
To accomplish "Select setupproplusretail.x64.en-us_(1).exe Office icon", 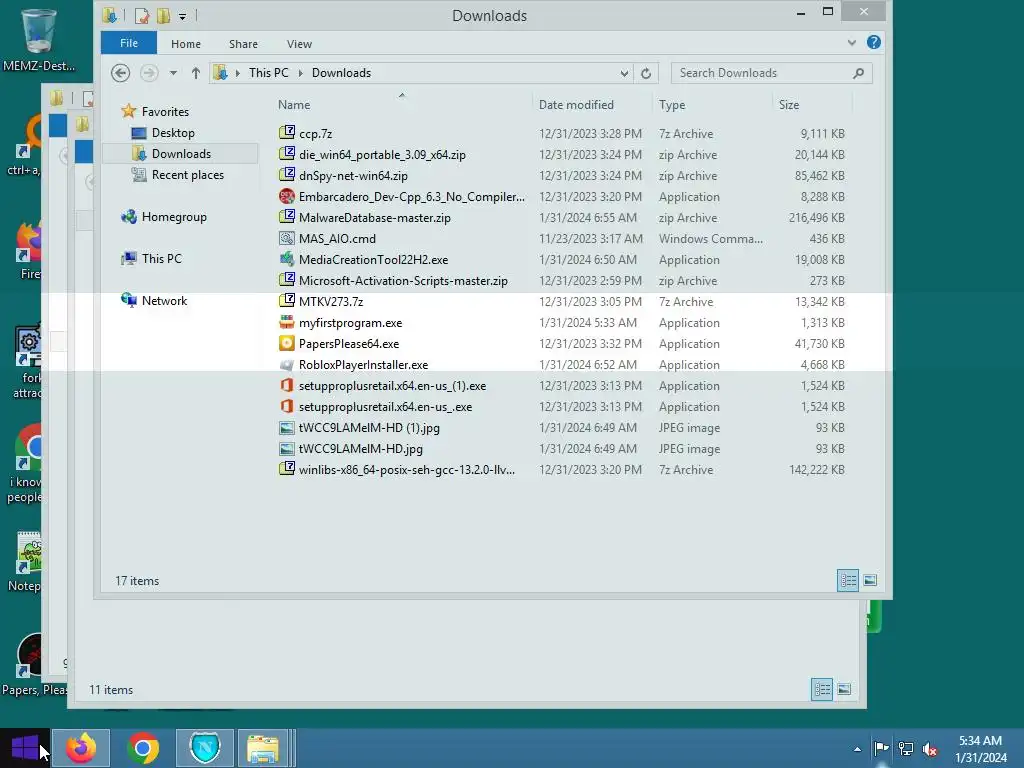I will point(287,385).
